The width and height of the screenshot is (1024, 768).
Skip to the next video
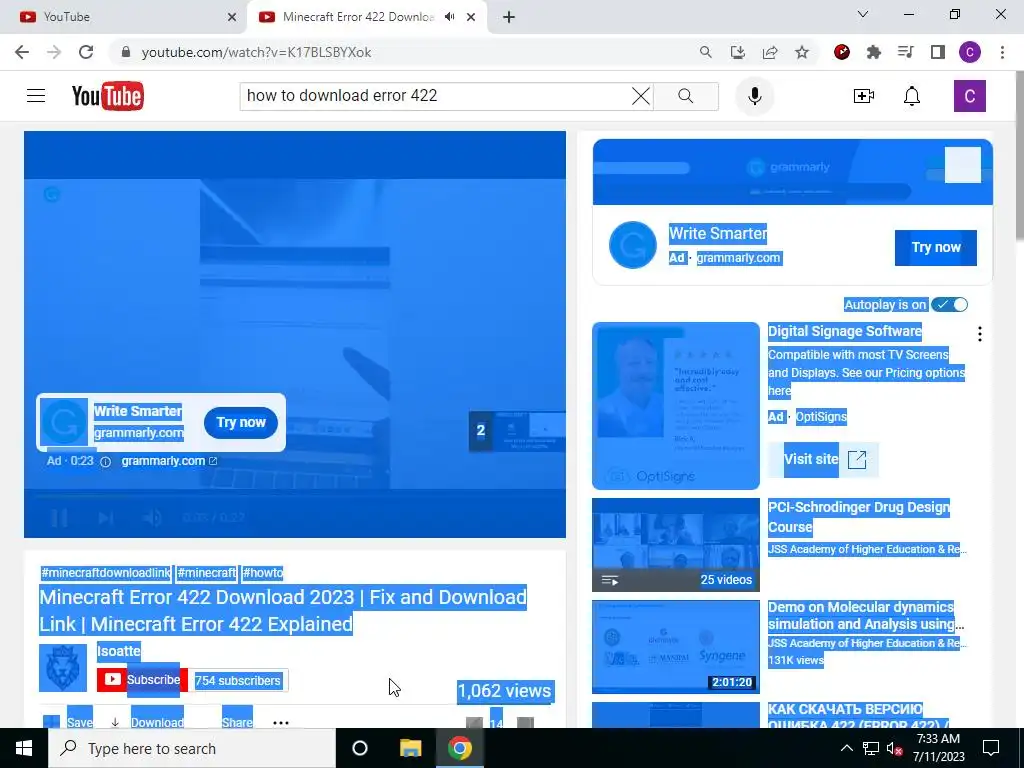105,518
